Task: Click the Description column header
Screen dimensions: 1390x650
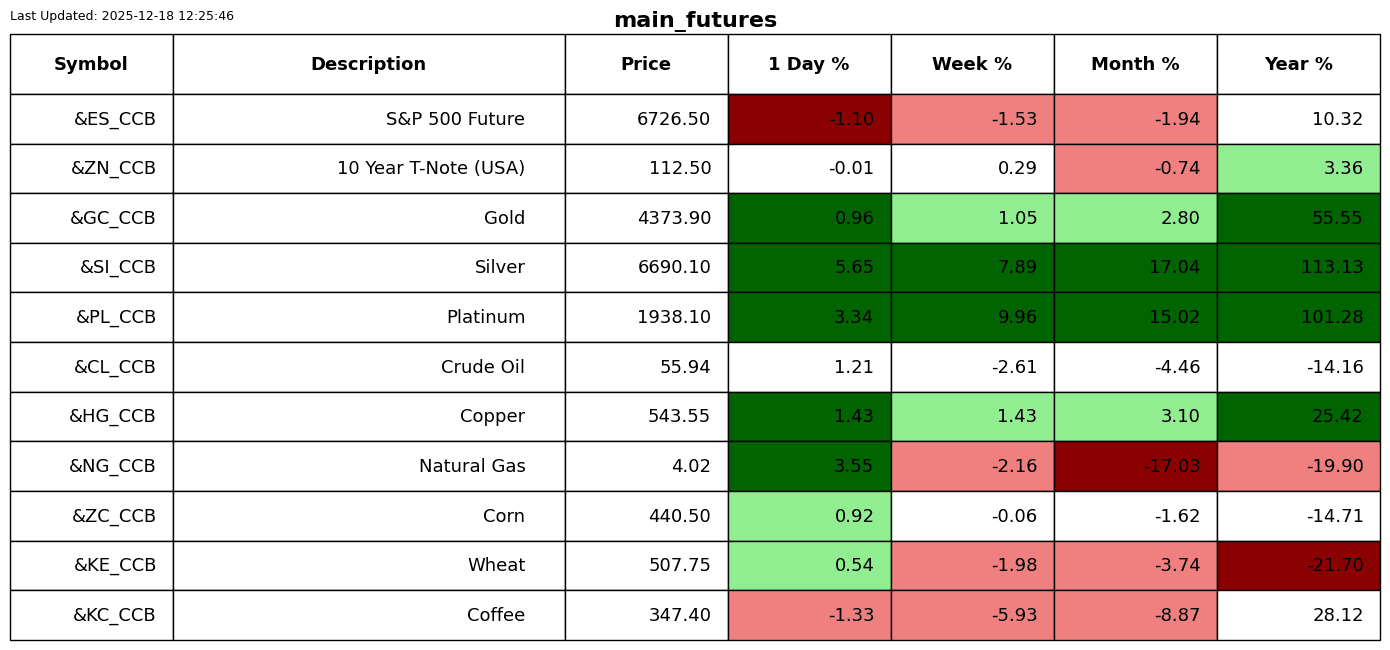Action: 368,64
